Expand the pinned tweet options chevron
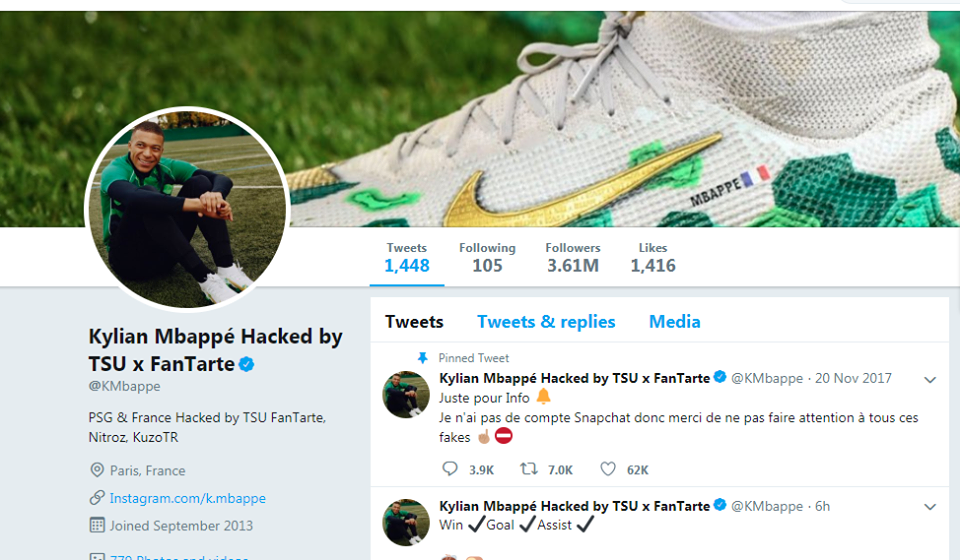 click(x=930, y=380)
